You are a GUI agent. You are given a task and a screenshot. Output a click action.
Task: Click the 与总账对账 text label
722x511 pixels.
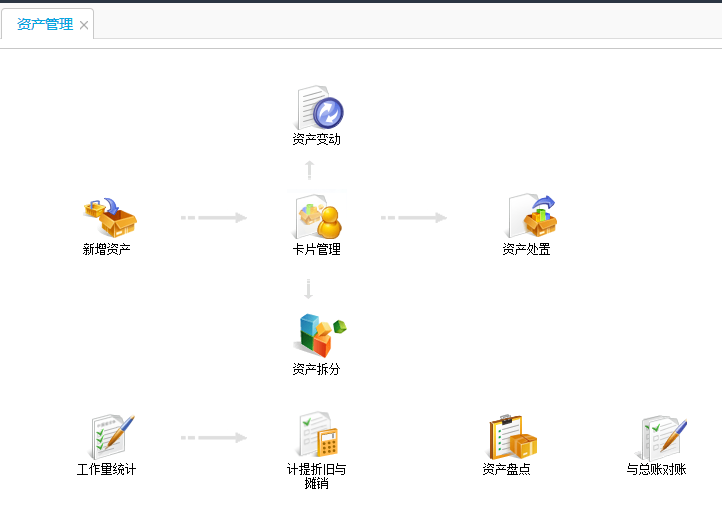(656, 469)
